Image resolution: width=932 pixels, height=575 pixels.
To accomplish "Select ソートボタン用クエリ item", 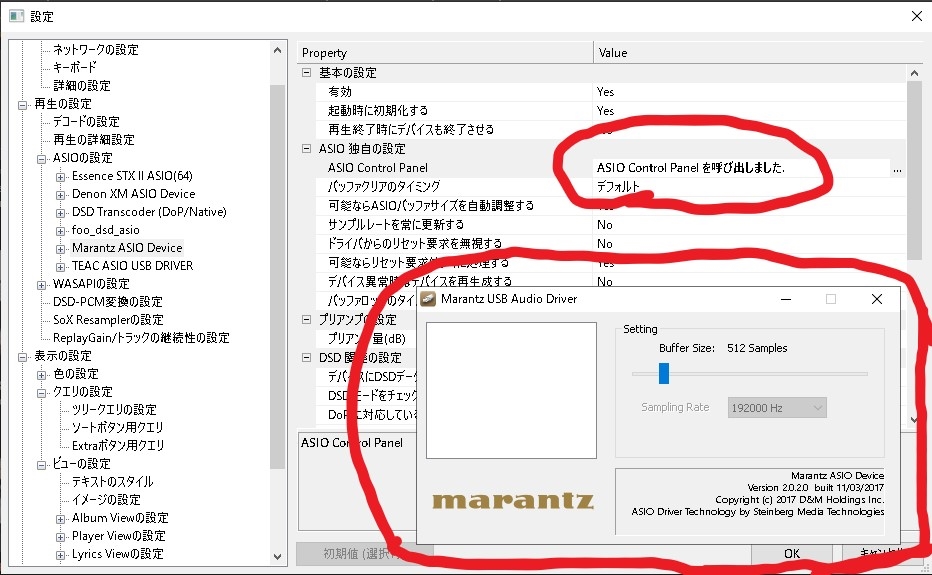I will click(x=118, y=428).
